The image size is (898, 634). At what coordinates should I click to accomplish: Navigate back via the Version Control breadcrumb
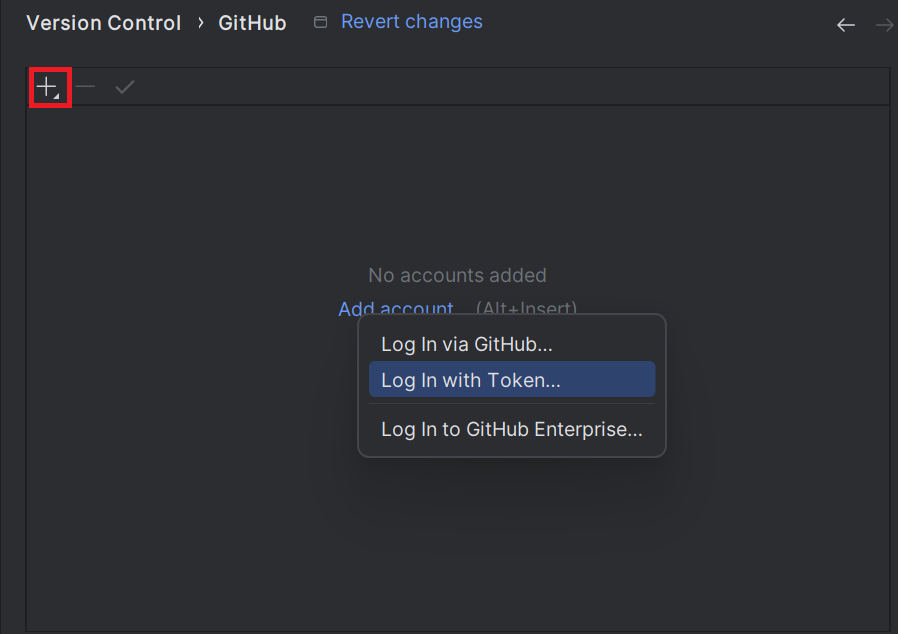pos(103,22)
